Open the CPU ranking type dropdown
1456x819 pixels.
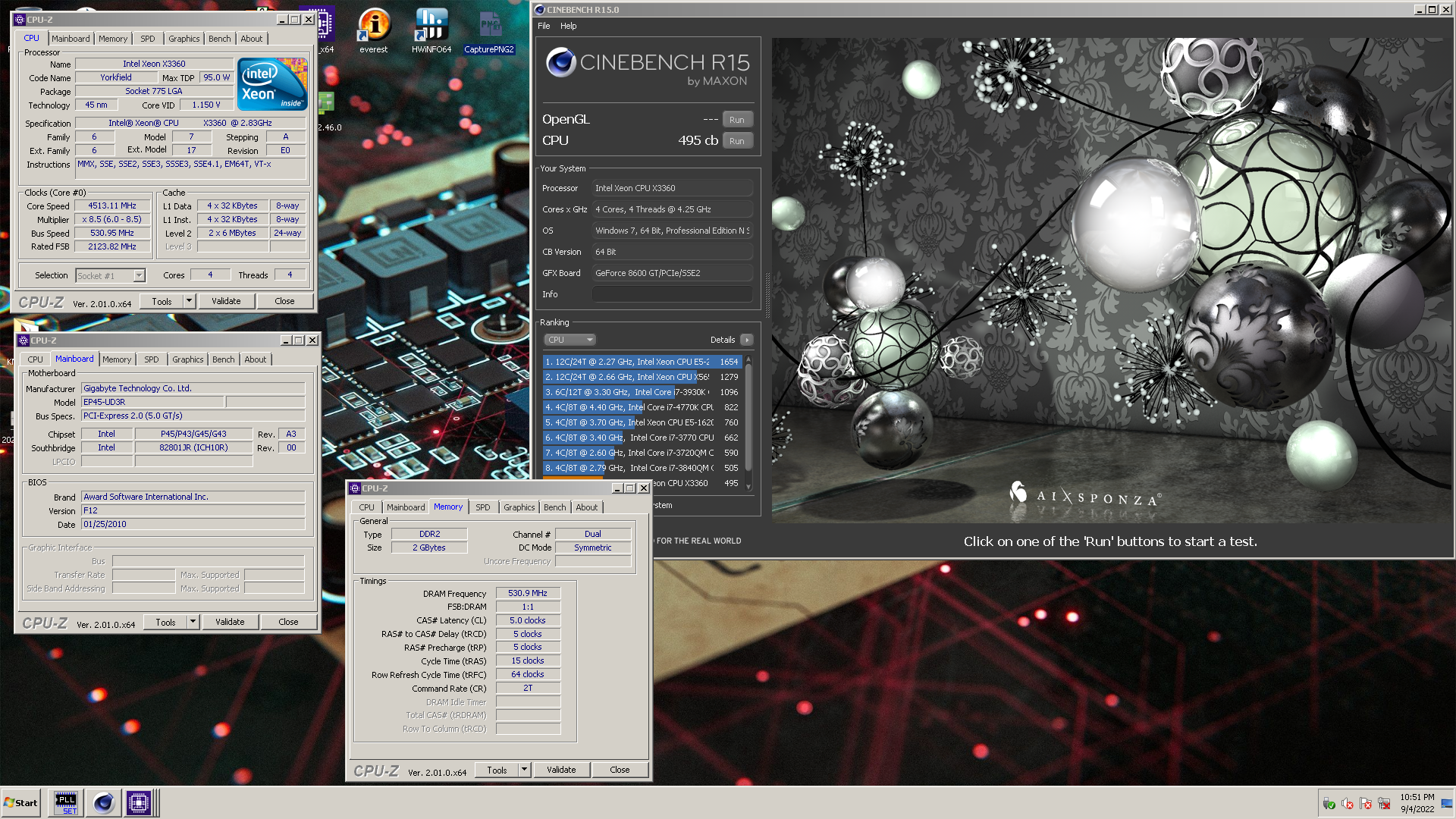coord(570,340)
